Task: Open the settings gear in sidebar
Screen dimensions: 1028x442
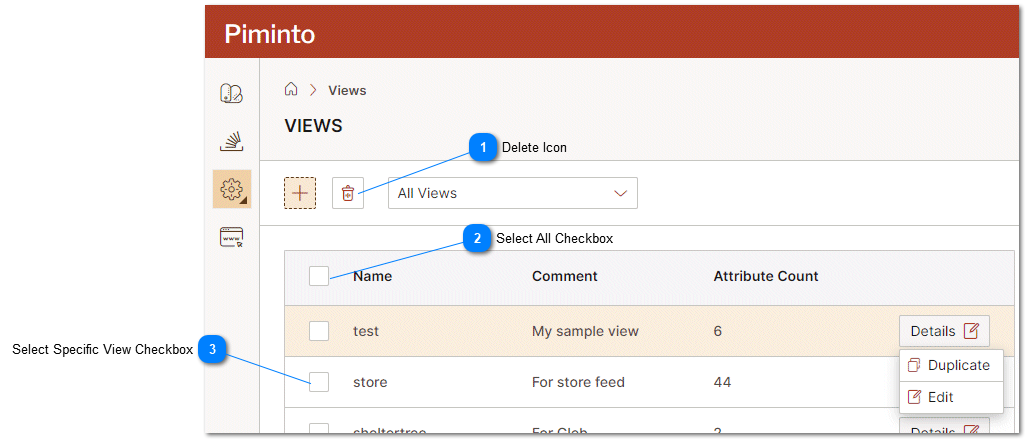Action: [231, 188]
